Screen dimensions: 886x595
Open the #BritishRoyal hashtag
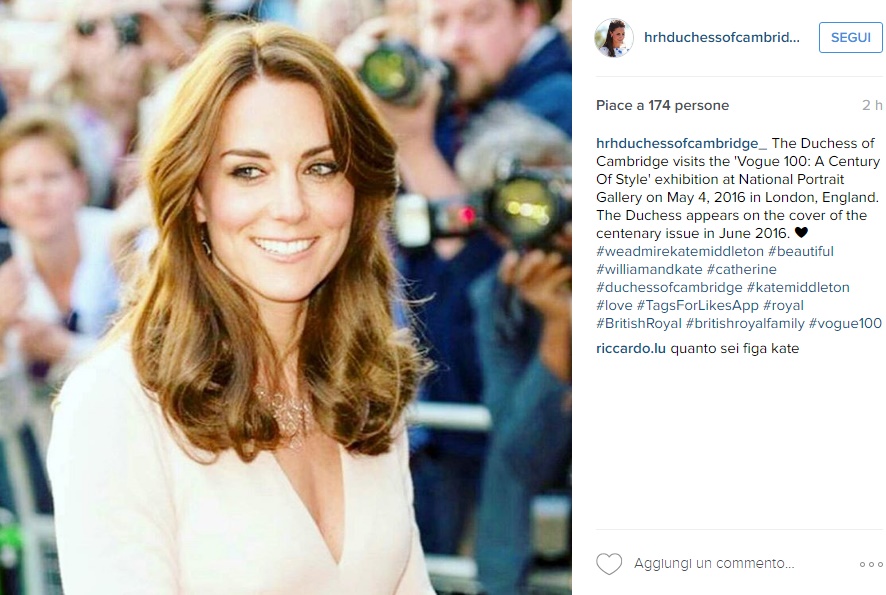pyautogui.click(x=639, y=324)
